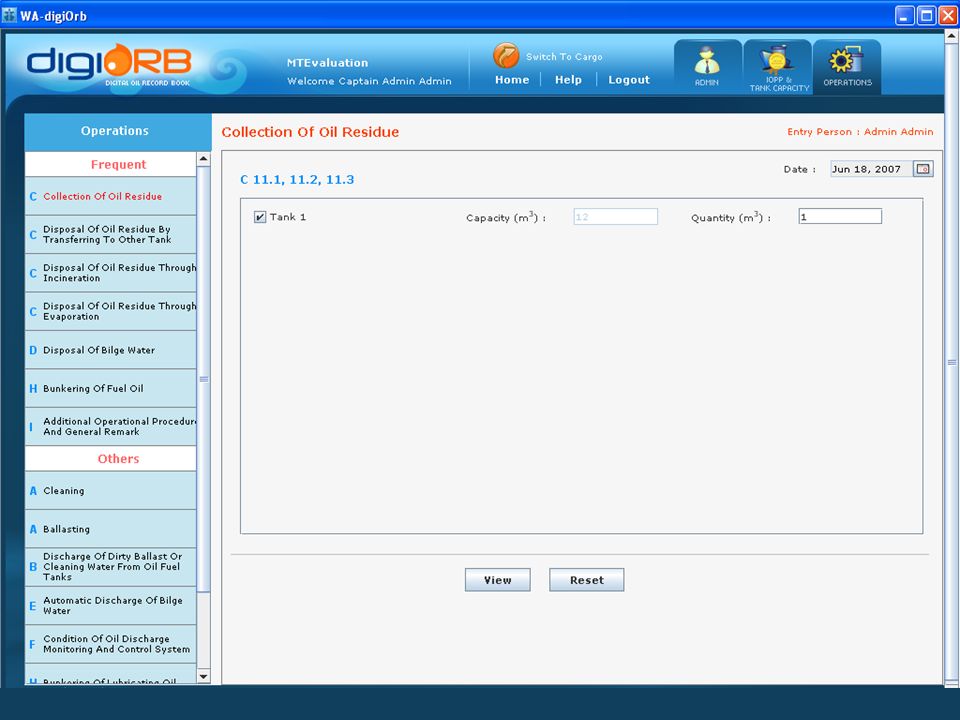Open the Help menu
Screen dimensions: 960x720
(x=568, y=80)
